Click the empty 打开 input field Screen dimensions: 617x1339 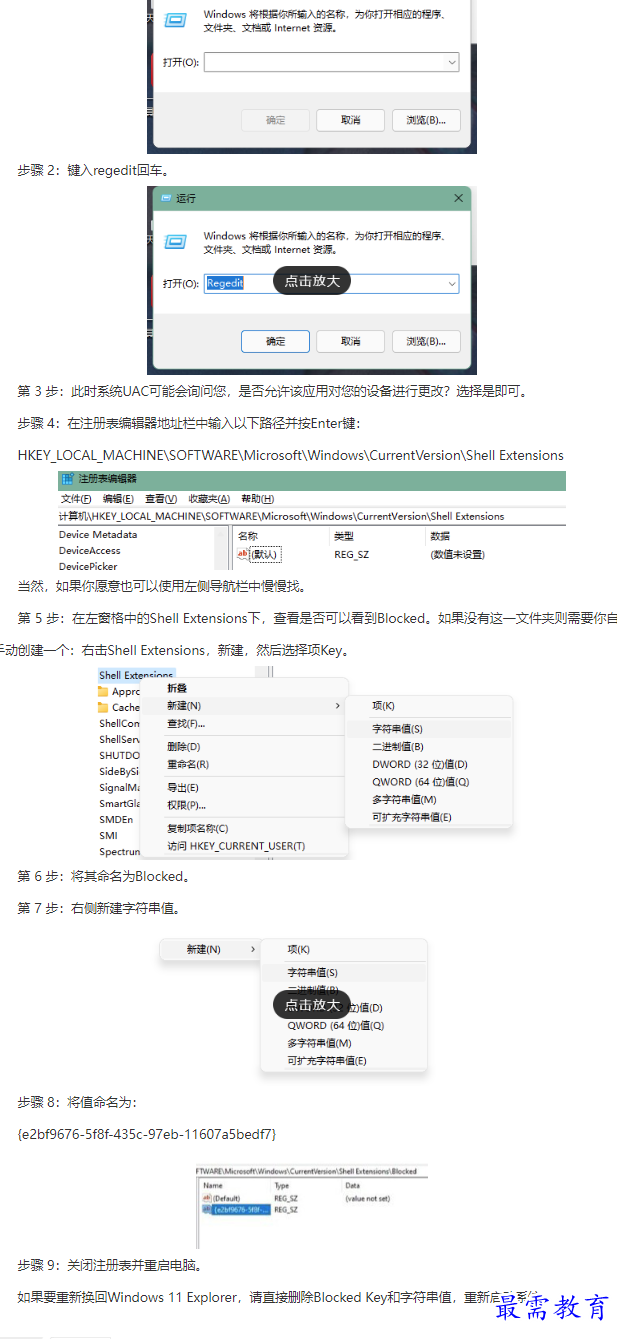tap(332, 62)
